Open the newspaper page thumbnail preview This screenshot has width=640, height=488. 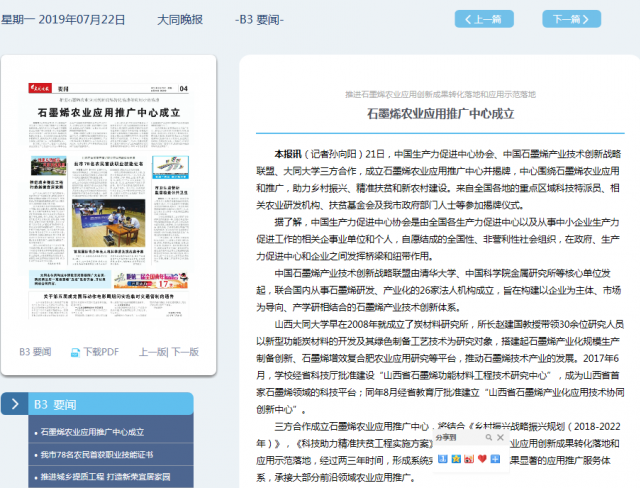pos(109,201)
